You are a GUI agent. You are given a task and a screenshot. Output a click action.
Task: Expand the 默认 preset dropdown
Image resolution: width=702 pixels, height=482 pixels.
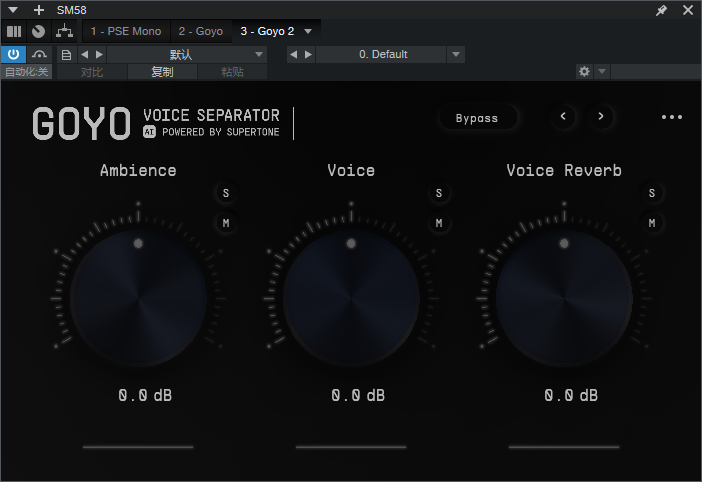[259, 54]
